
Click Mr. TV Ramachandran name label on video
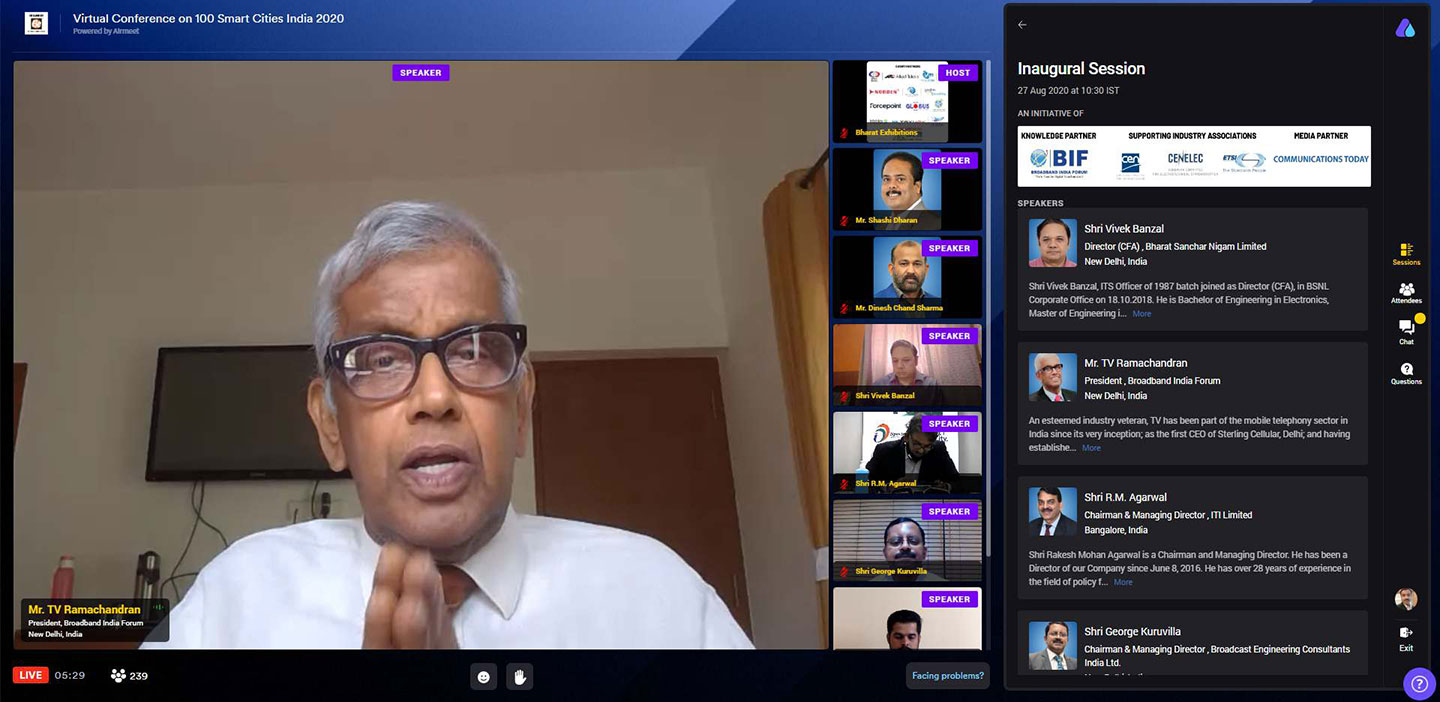84,609
